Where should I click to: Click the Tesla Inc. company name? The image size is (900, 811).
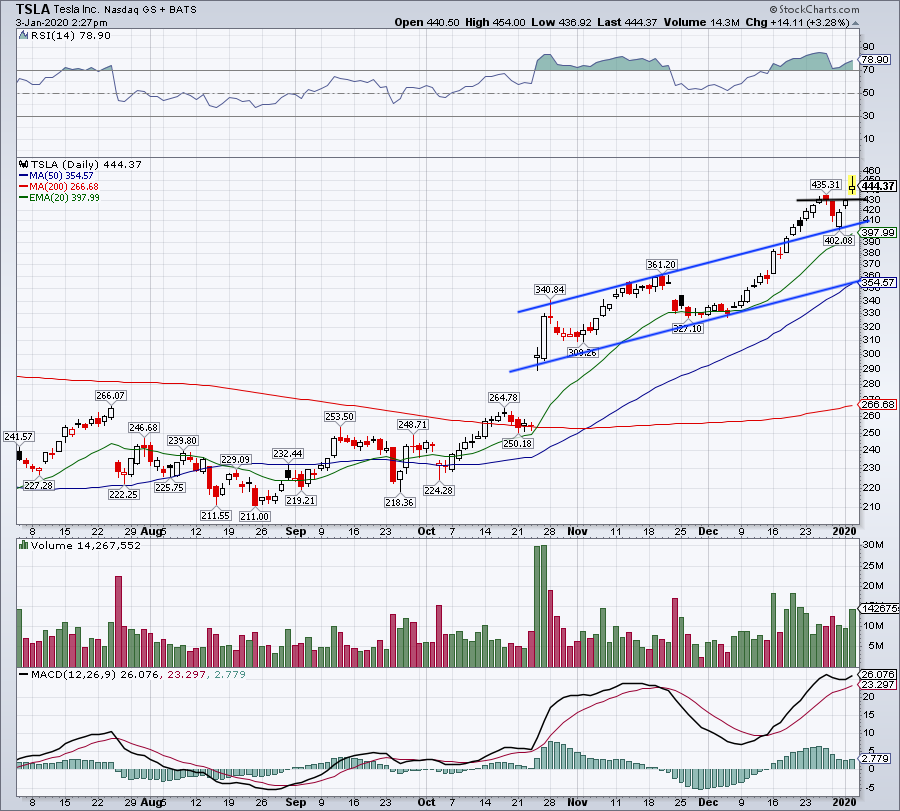coord(76,10)
